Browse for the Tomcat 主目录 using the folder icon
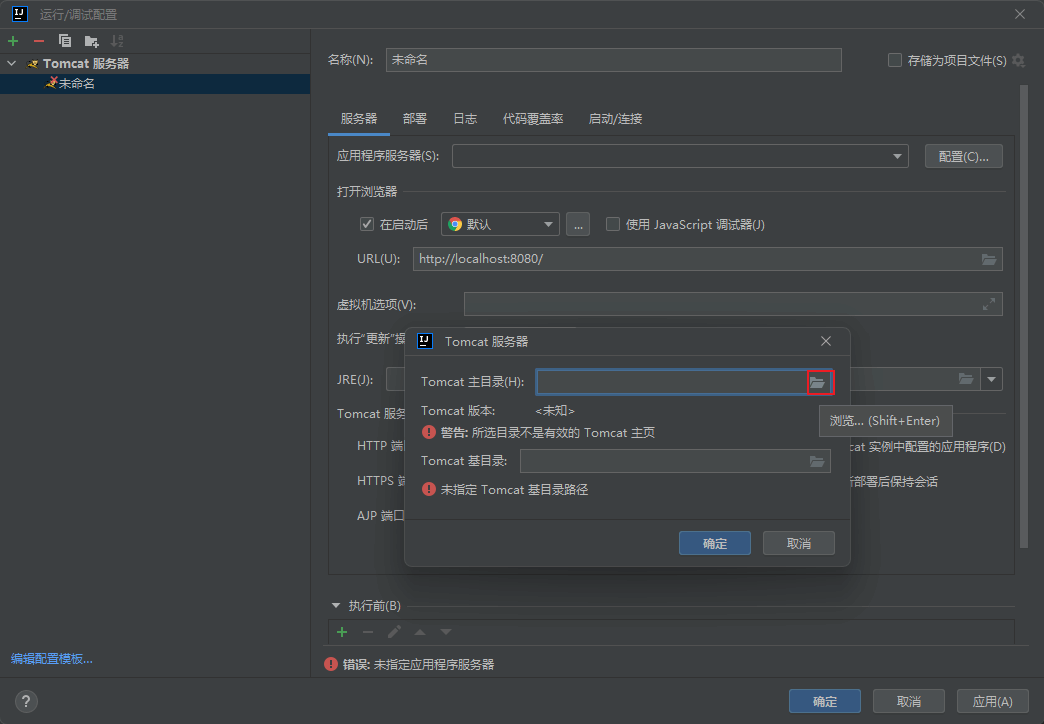Image resolution: width=1044 pixels, height=724 pixels. tap(817, 382)
